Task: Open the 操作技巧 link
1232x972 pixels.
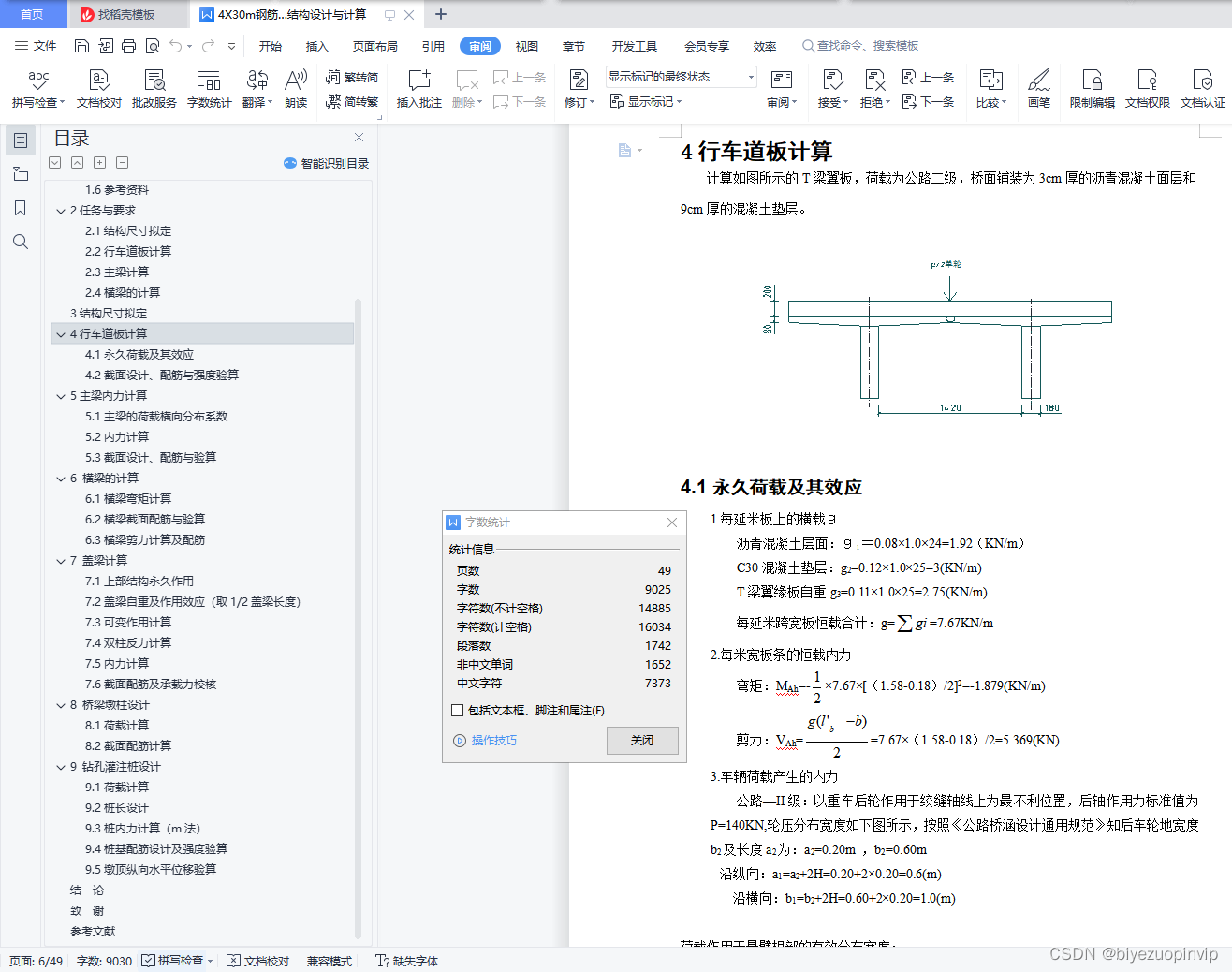Action: click(486, 740)
